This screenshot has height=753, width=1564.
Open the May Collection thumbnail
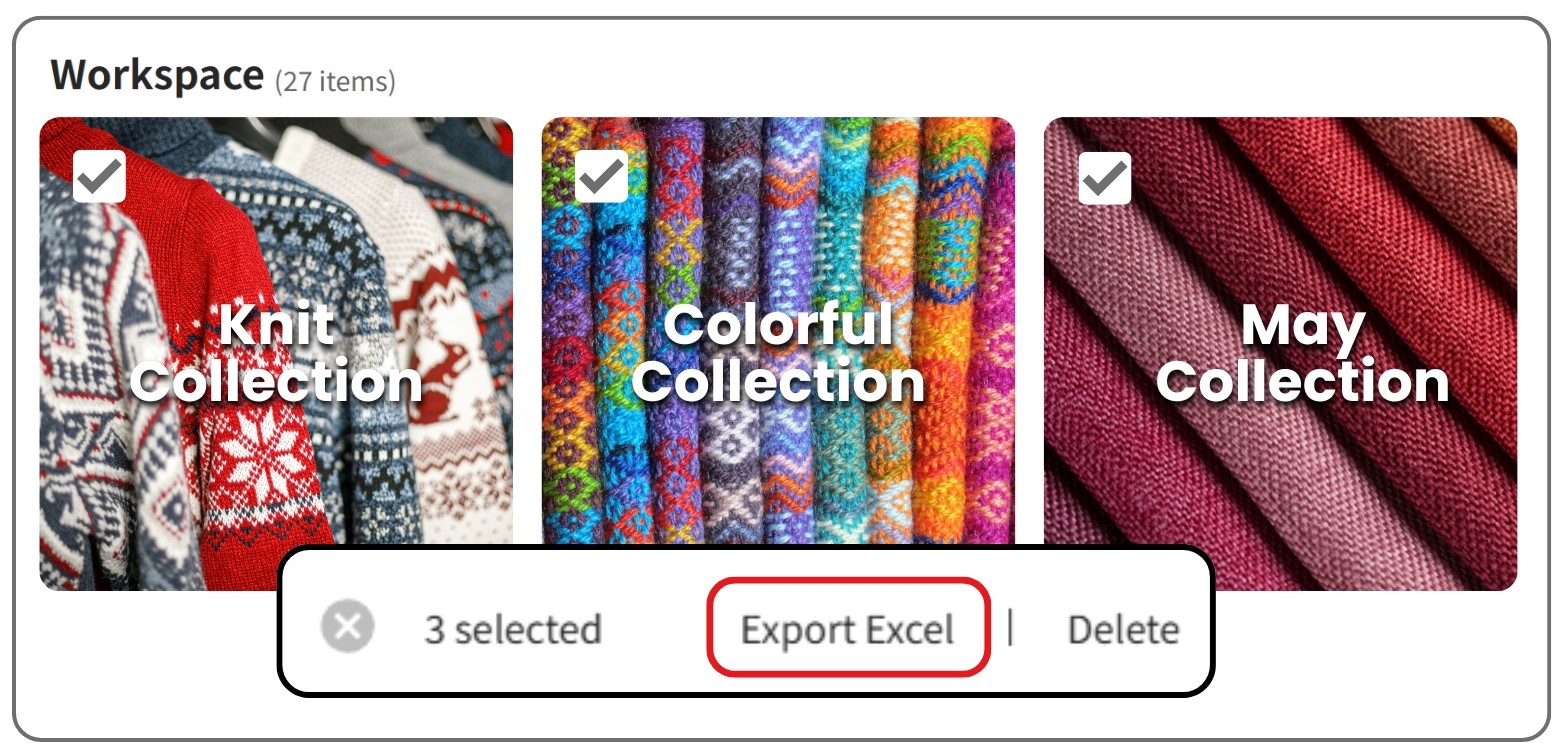[x=1280, y=354]
